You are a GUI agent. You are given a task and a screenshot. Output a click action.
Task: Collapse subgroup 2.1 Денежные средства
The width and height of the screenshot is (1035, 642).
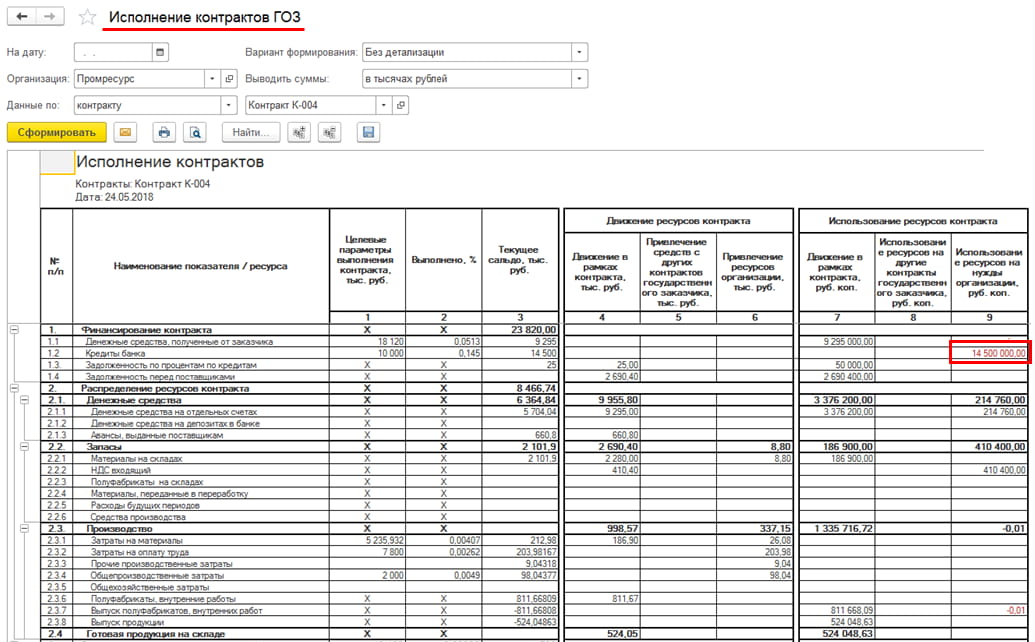click(x=24, y=400)
